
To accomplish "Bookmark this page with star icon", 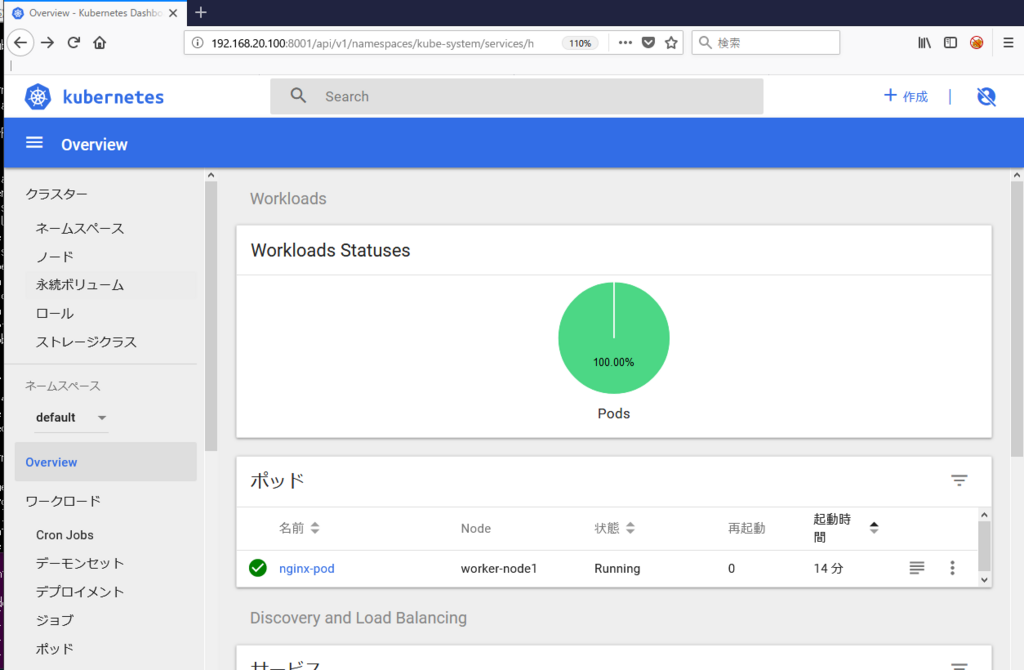I will [x=671, y=43].
